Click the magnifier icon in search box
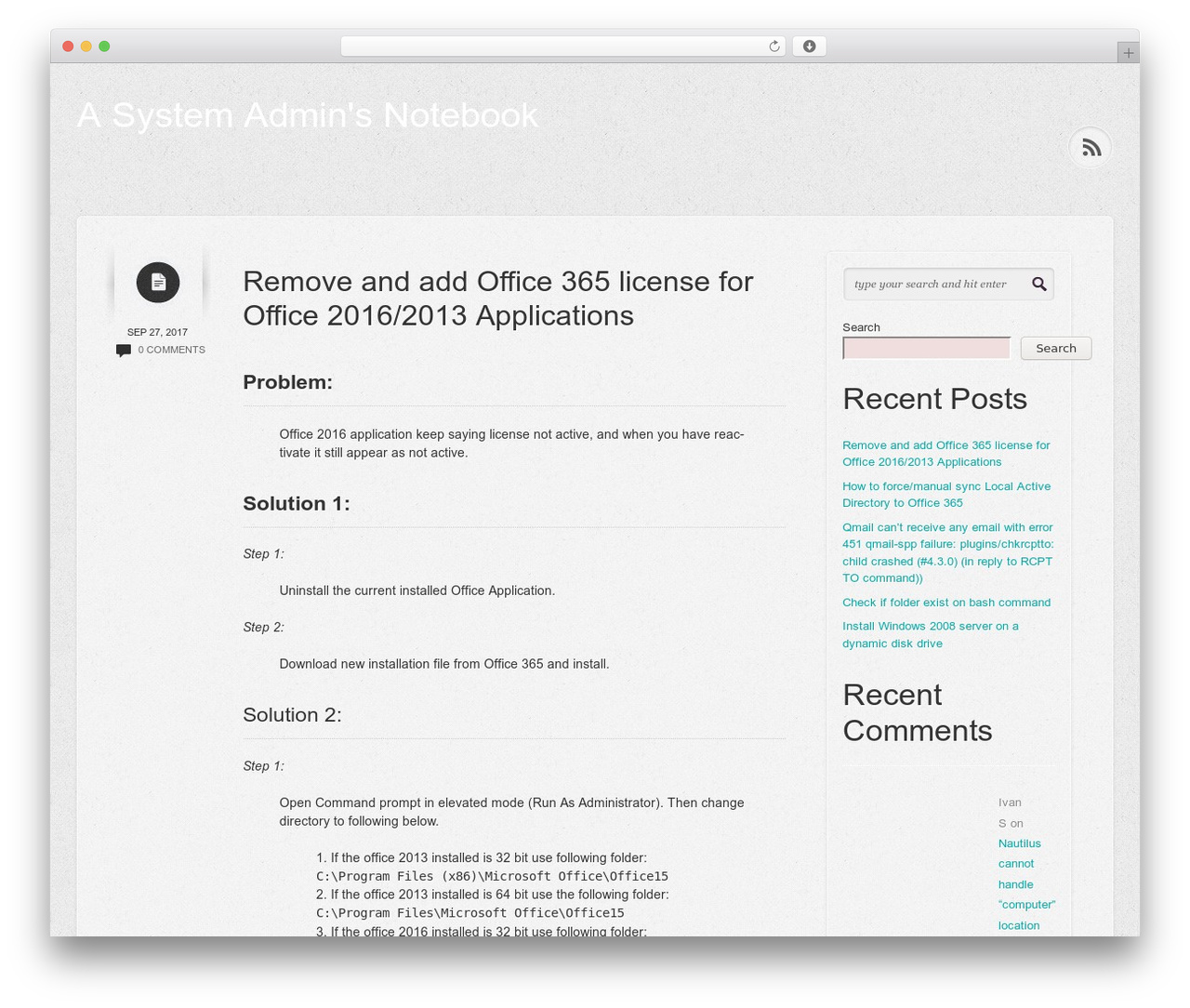1190x1008 pixels. tap(1039, 284)
